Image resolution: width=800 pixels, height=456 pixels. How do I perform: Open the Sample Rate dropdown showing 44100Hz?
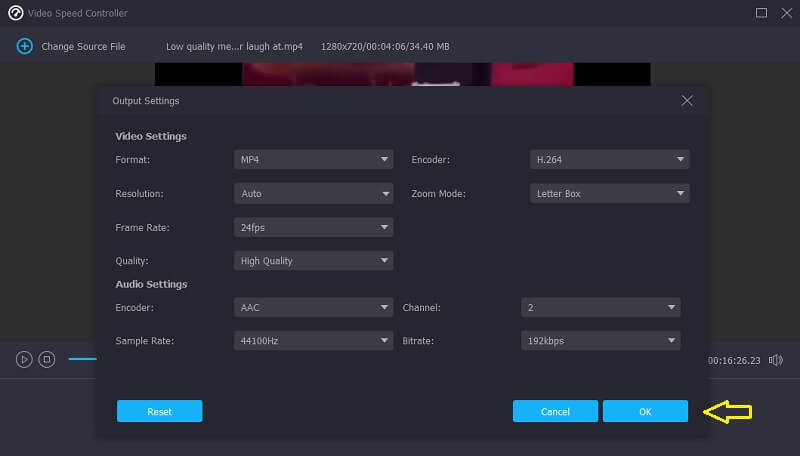pyautogui.click(x=313, y=341)
